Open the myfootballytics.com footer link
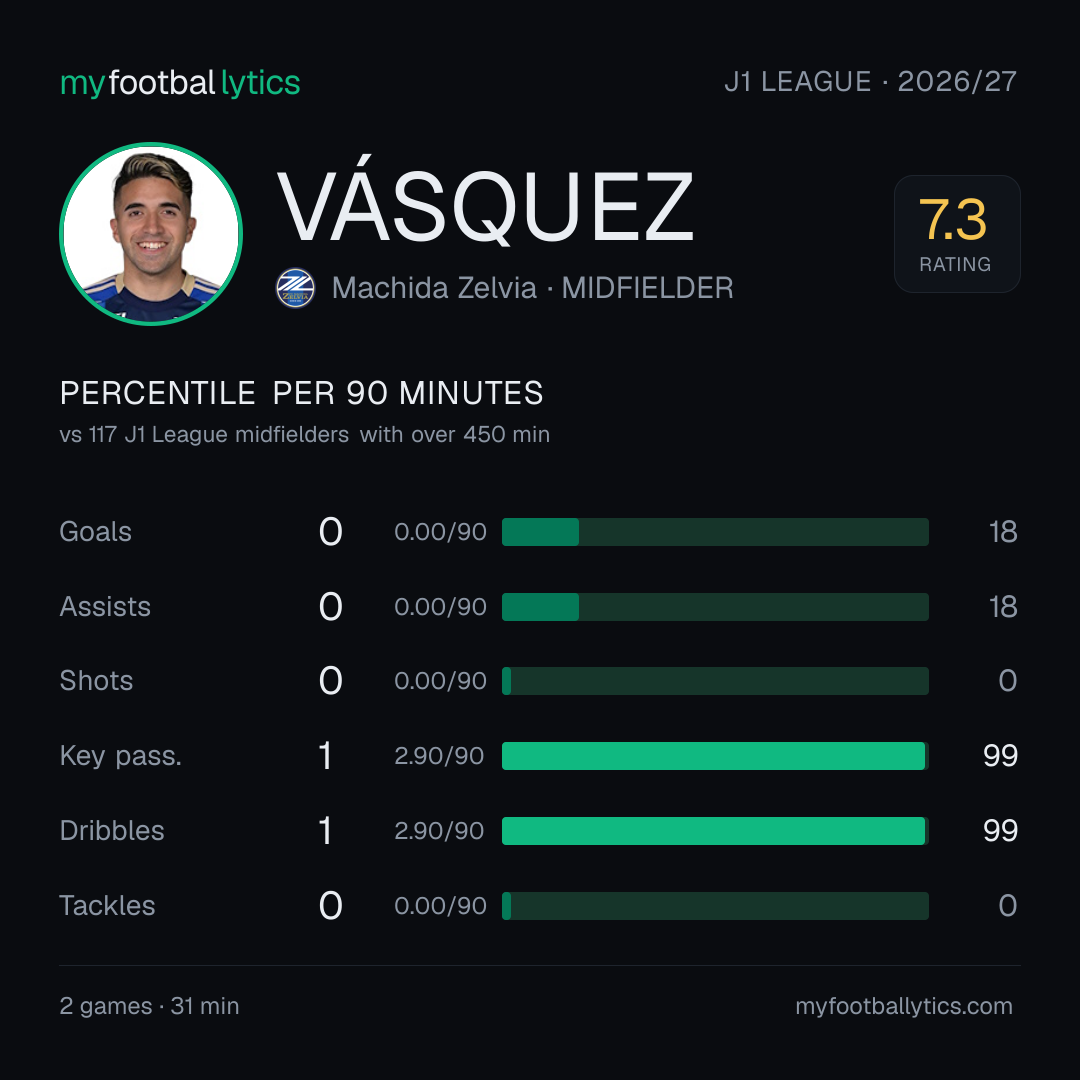This screenshot has height=1080, width=1080. pos(904,1006)
